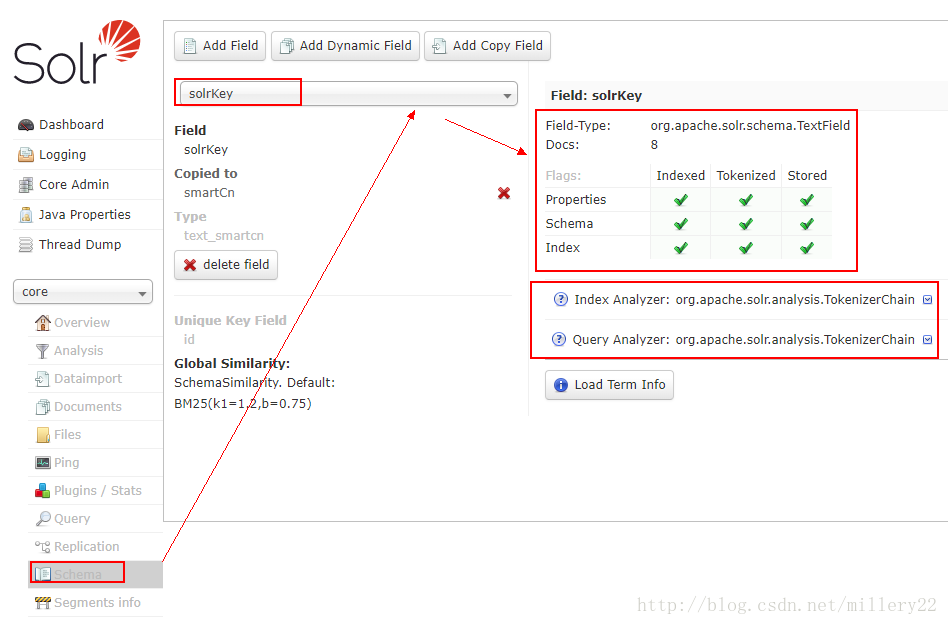Viewport: 948px width, 625px height.
Task: Click the Add Copy Field button
Action: [x=487, y=46]
